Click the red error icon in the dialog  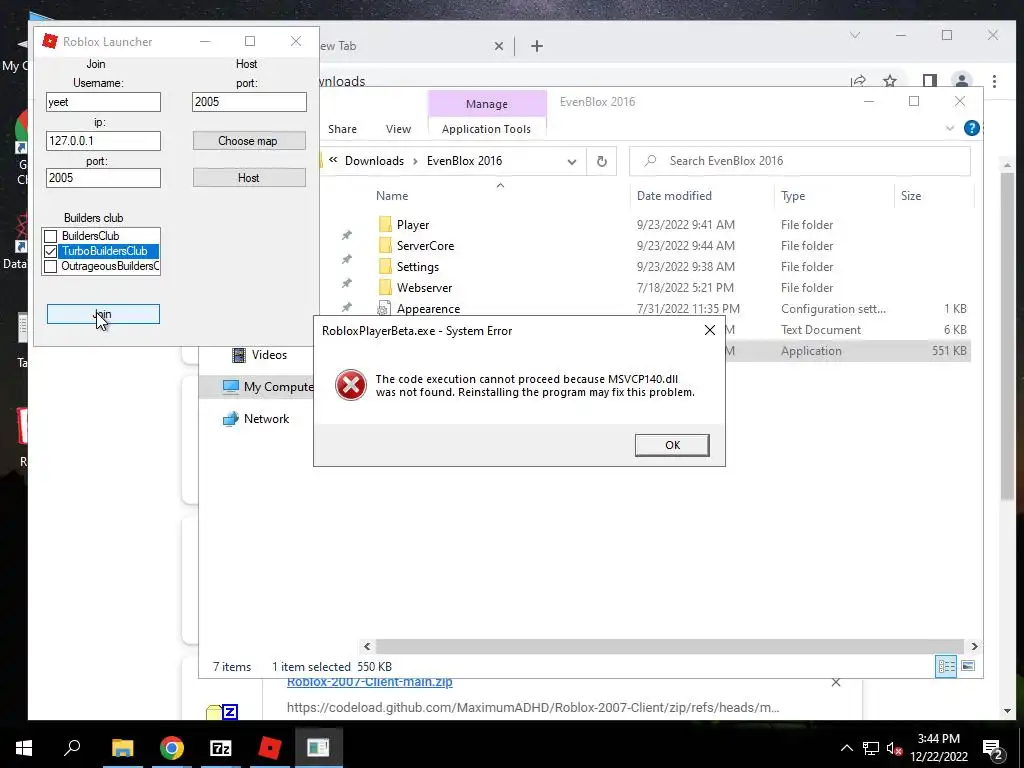pyautogui.click(x=351, y=385)
